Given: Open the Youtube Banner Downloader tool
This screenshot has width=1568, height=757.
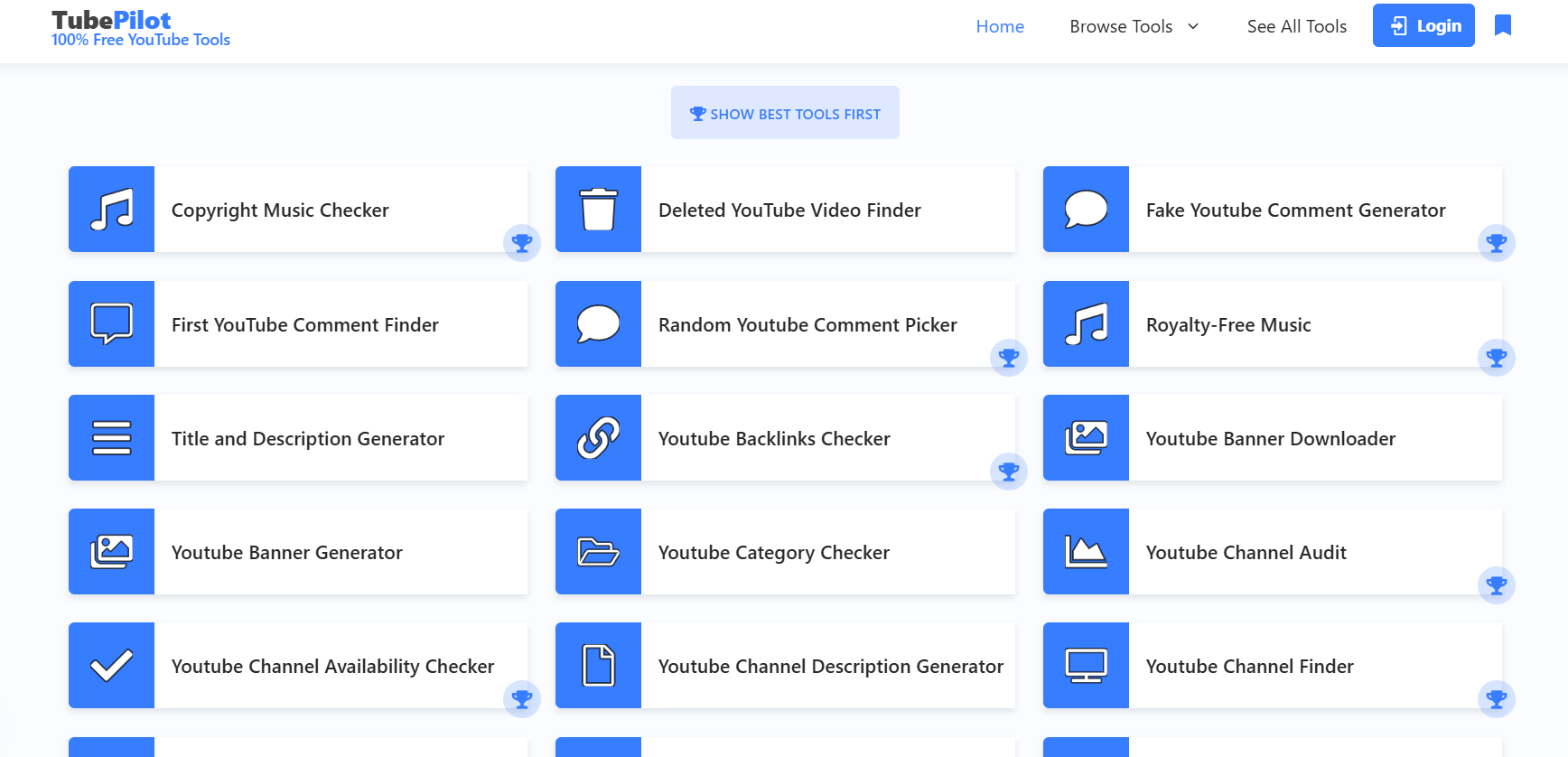Looking at the screenshot, I should coord(1273,438).
